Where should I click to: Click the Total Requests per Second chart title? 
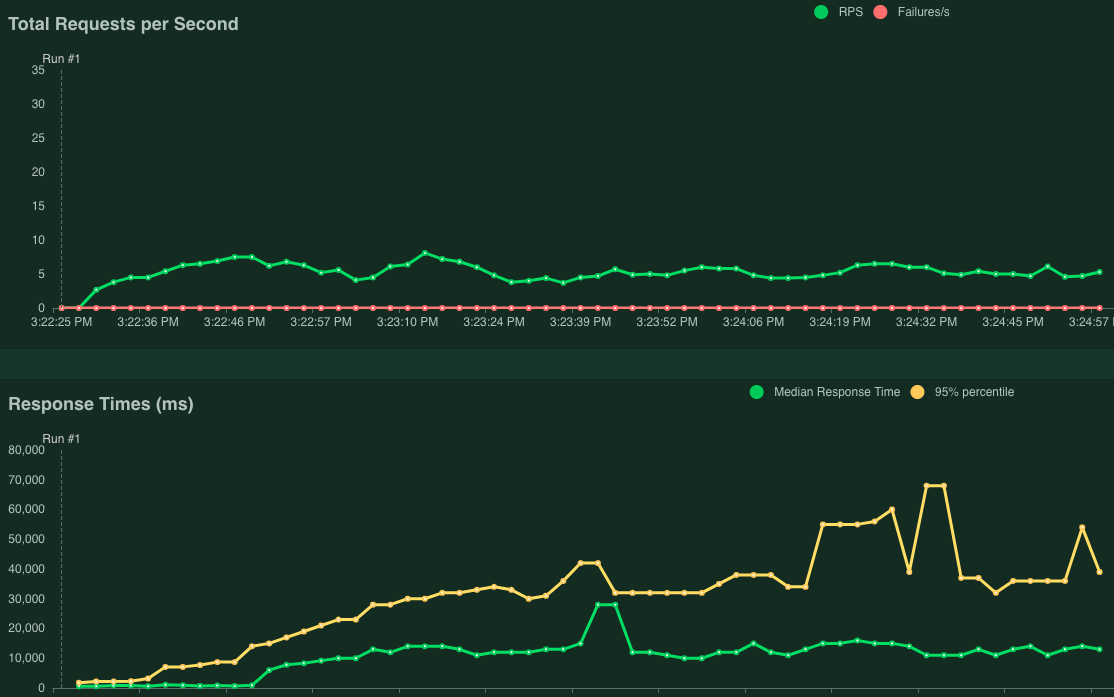tap(123, 23)
